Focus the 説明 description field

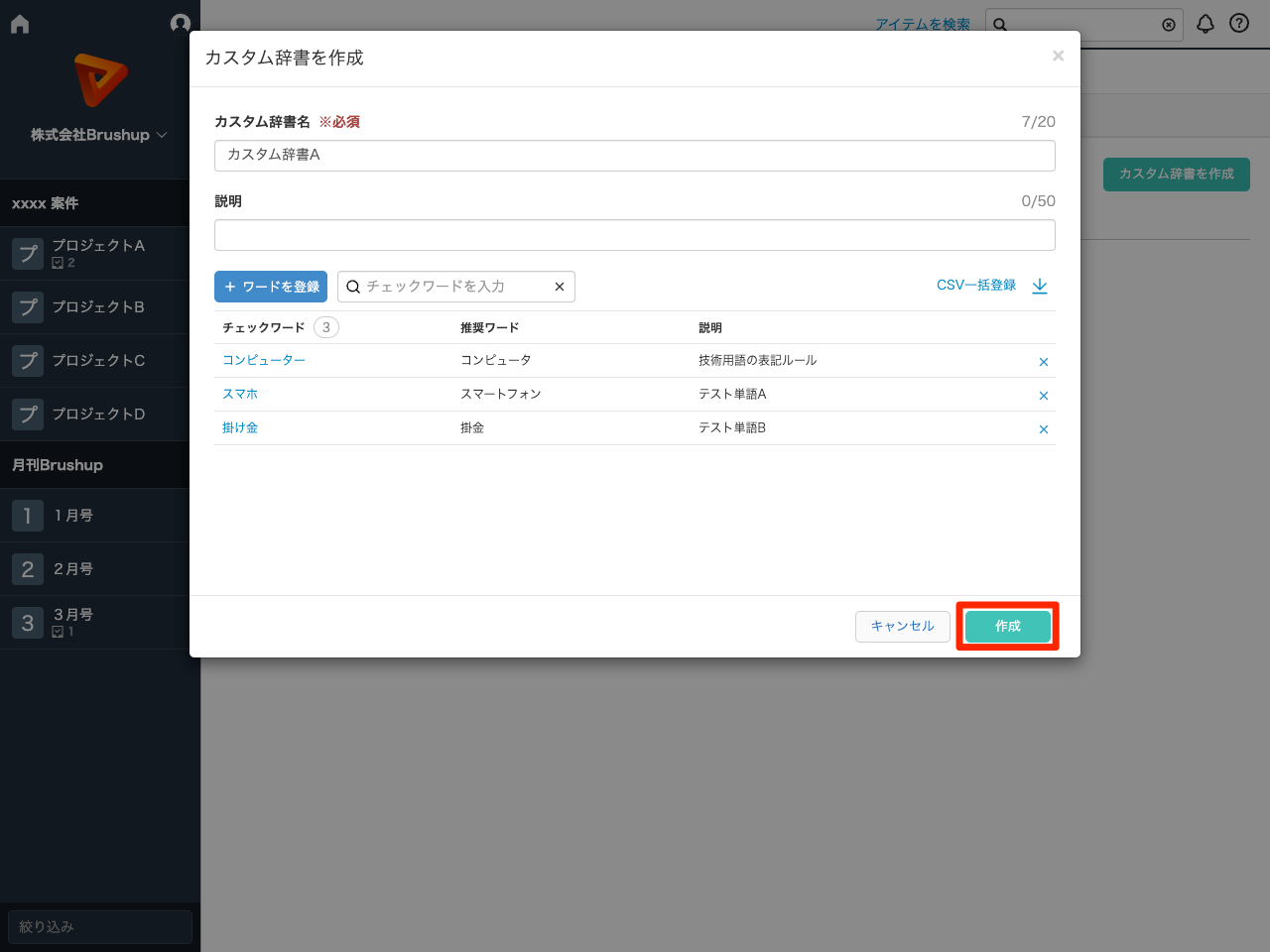click(634, 235)
